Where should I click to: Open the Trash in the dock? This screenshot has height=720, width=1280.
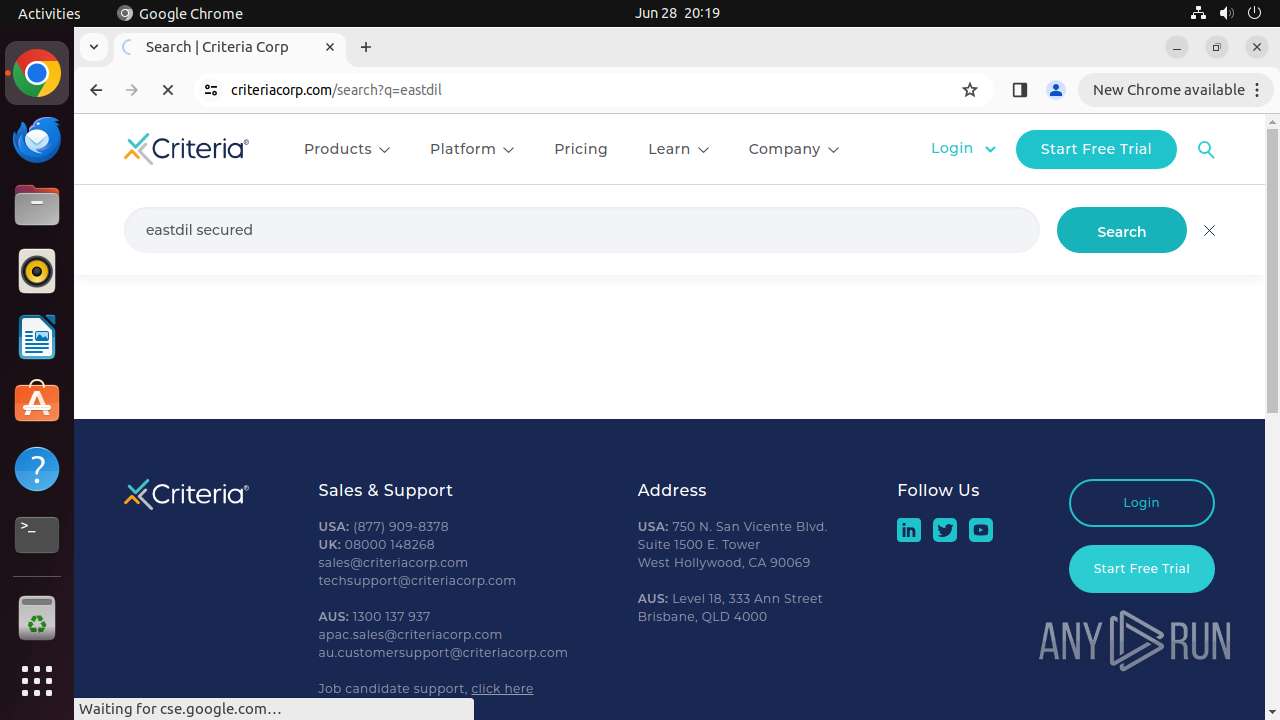coord(37,619)
